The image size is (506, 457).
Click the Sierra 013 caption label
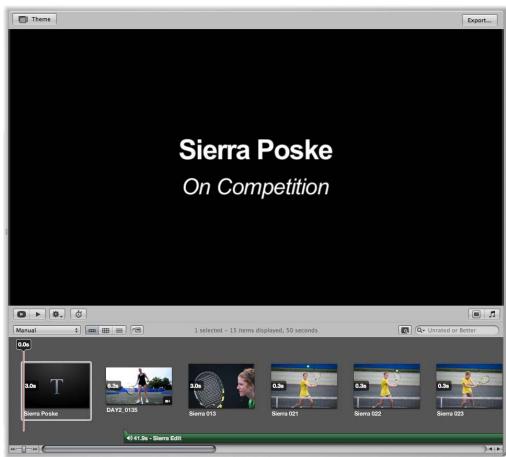click(x=202, y=414)
